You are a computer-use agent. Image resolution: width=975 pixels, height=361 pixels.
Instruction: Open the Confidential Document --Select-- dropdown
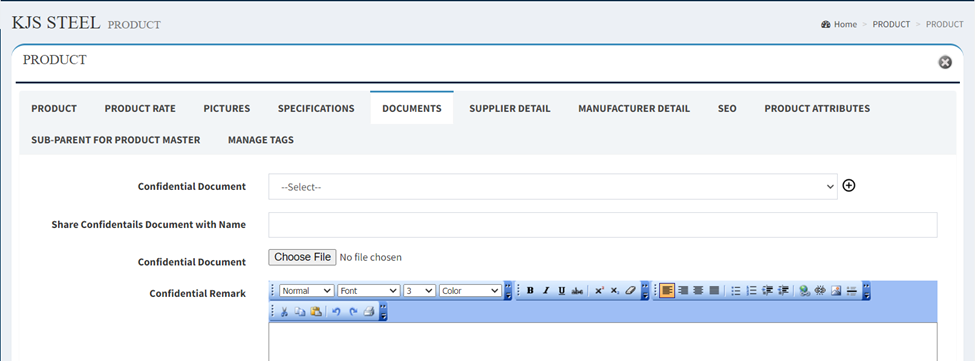click(553, 186)
